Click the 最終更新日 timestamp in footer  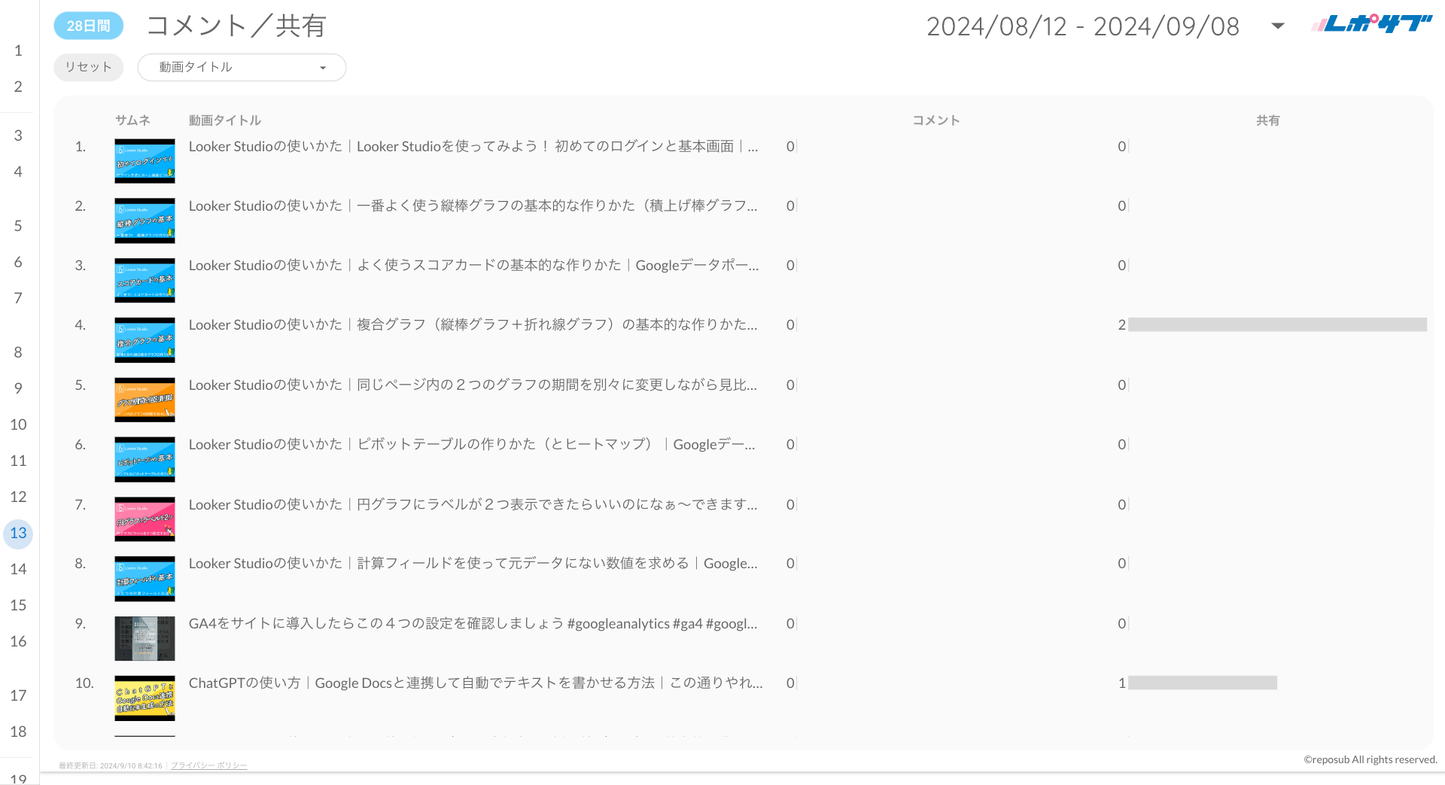(x=110, y=765)
